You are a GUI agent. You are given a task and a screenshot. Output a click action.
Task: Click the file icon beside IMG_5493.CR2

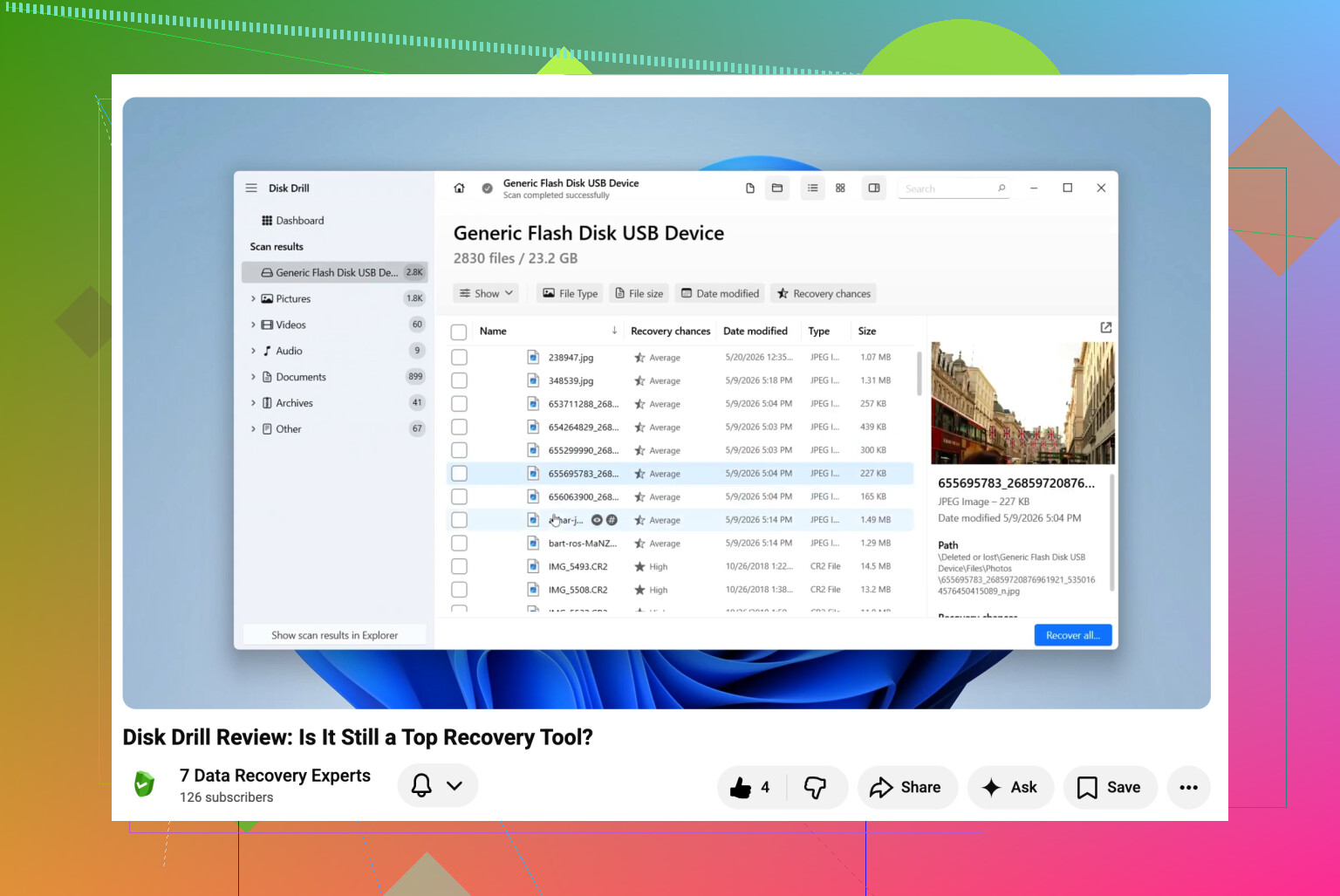coord(532,566)
